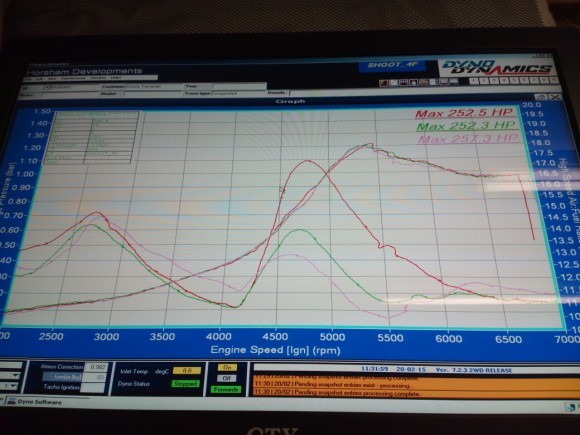Viewport: 580px width, 435px height.
Task: Click the Engine Speed [Ign] (rpm) axis label
Action: pyautogui.click(x=276, y=350)
